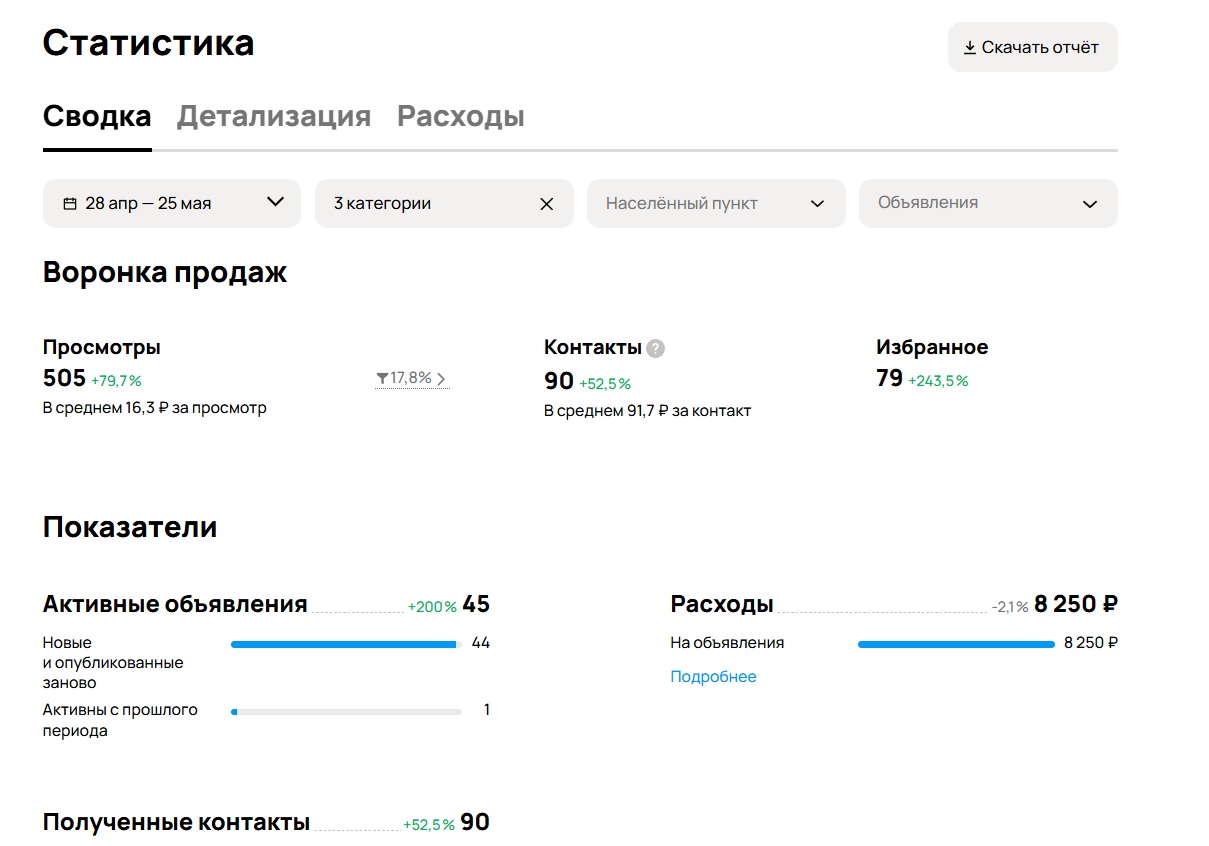Click the Просмотры value 505
Viewport: 1209px width, 846px height.
tap(64, 378)
